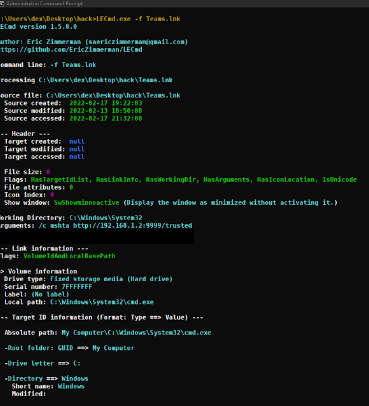Select the 'Command line: -f Teams.lnk' line
The image size is (369, 406).
(48, 65)
